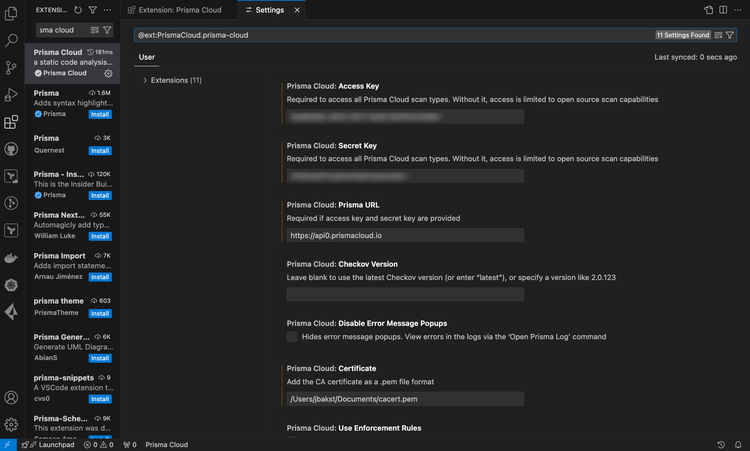This screenshot has height=451, width=750.
Task: Install the prisma-snippets extension
Action: pyautogui.click(x=100, y=399)
